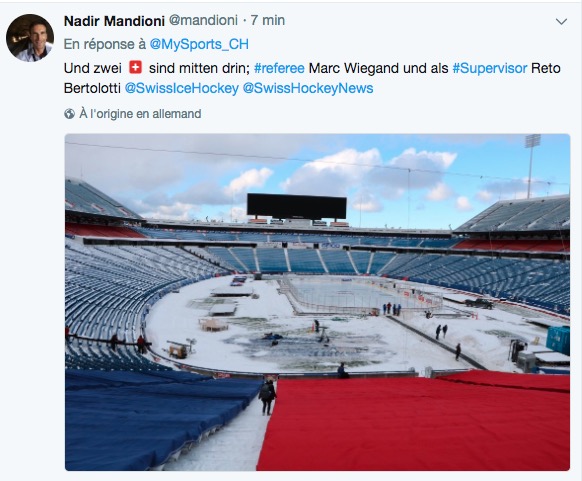
Task: Open the stadium photo attachment
Action: [x=317, y=302]
